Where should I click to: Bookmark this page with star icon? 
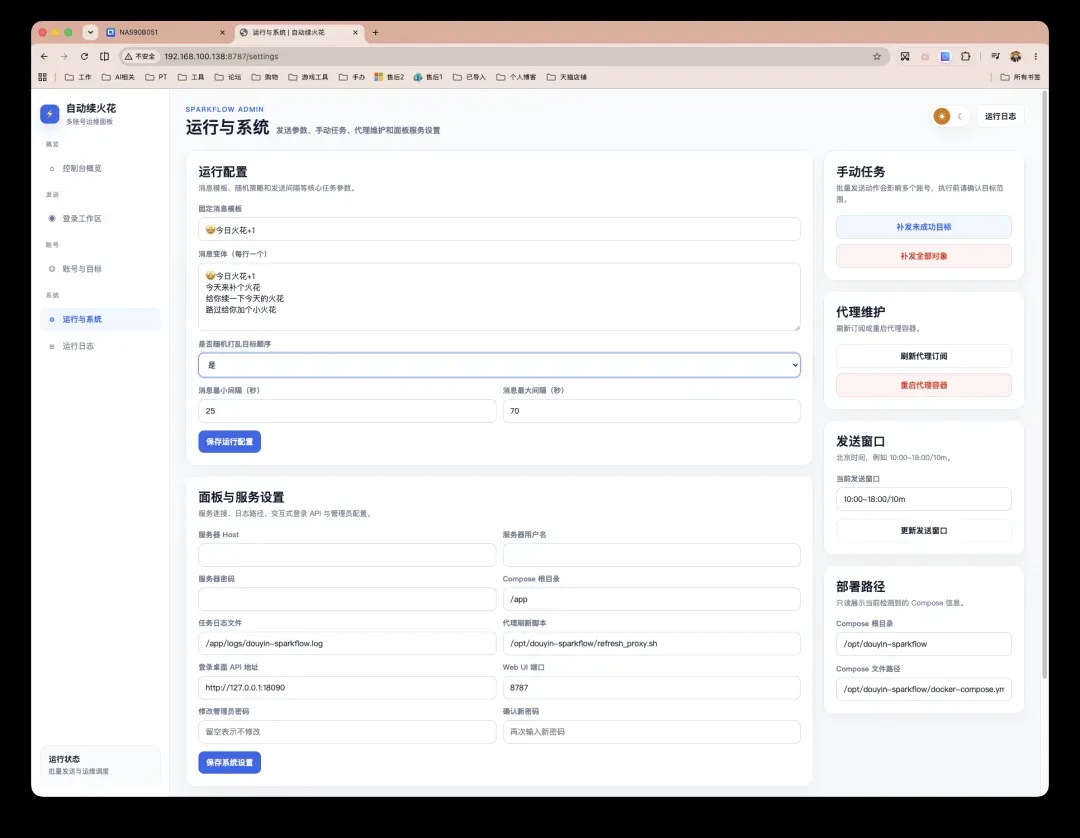coord(877,56)
